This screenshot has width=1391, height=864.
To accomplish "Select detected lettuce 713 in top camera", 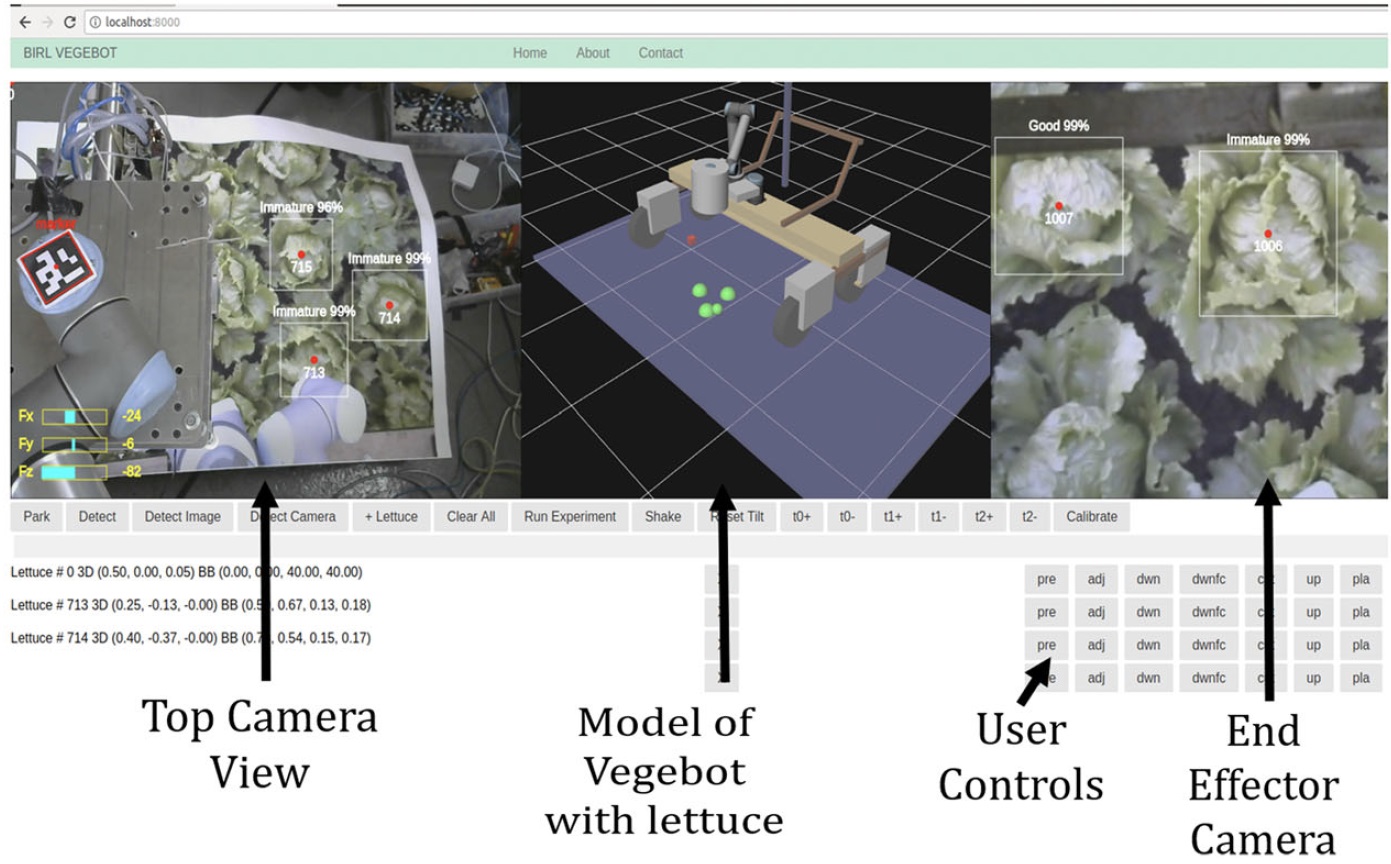I will (x=314, y=359).
